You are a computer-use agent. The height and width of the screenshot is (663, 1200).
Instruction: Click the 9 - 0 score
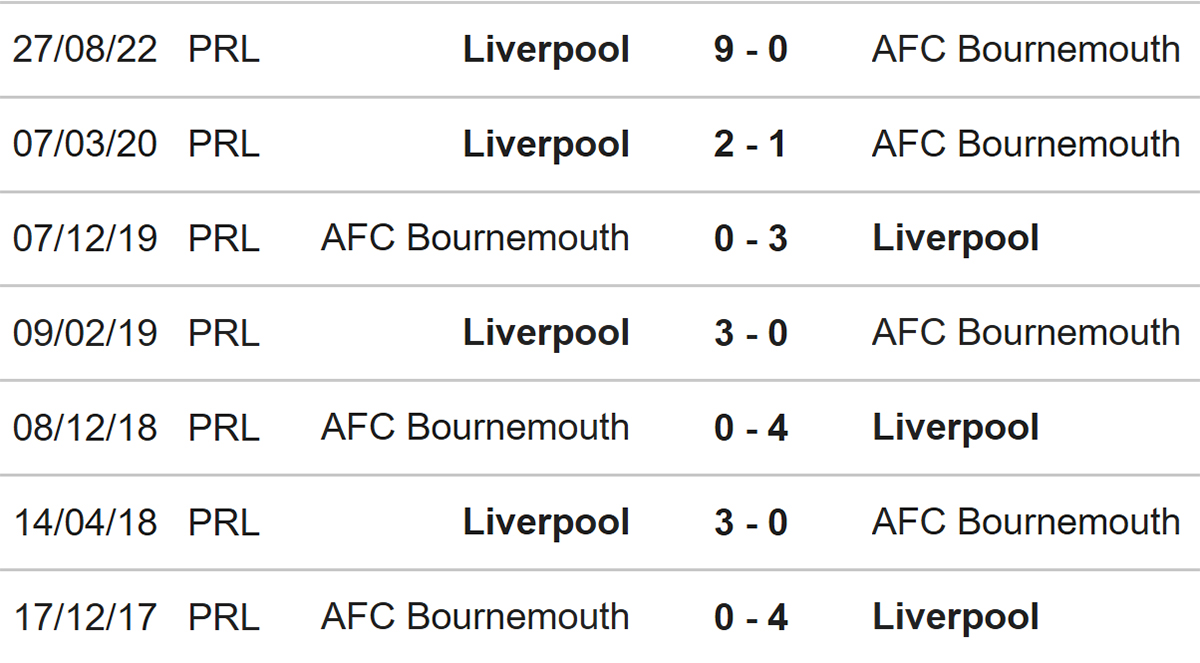click(x=750, y=49)
